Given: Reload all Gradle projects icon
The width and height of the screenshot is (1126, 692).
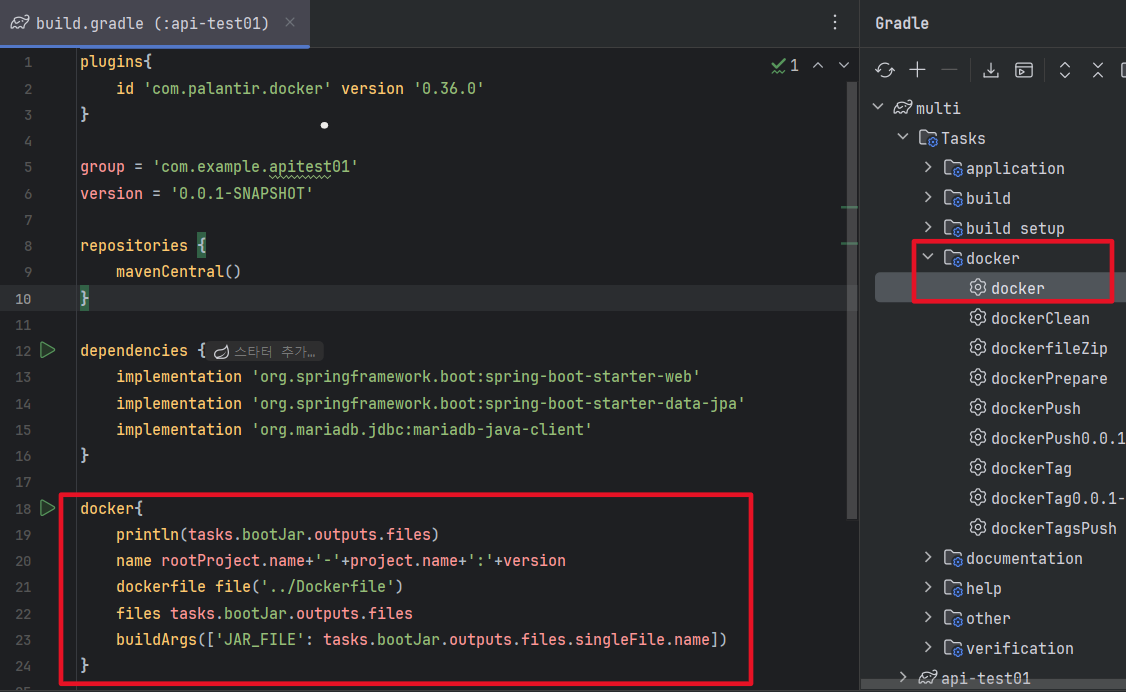Looking at the screenshot, I should coord(885,70).
